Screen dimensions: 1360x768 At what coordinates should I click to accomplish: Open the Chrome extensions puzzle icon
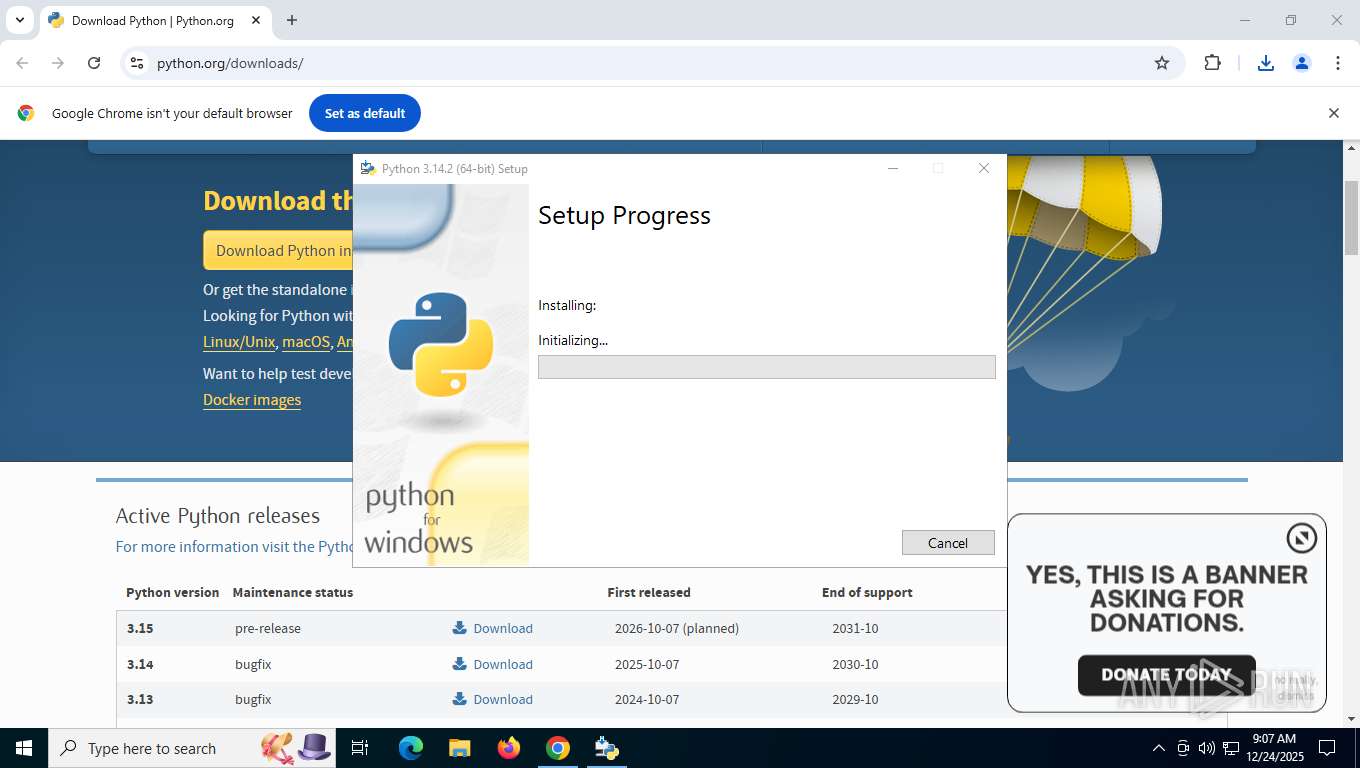1212,63
